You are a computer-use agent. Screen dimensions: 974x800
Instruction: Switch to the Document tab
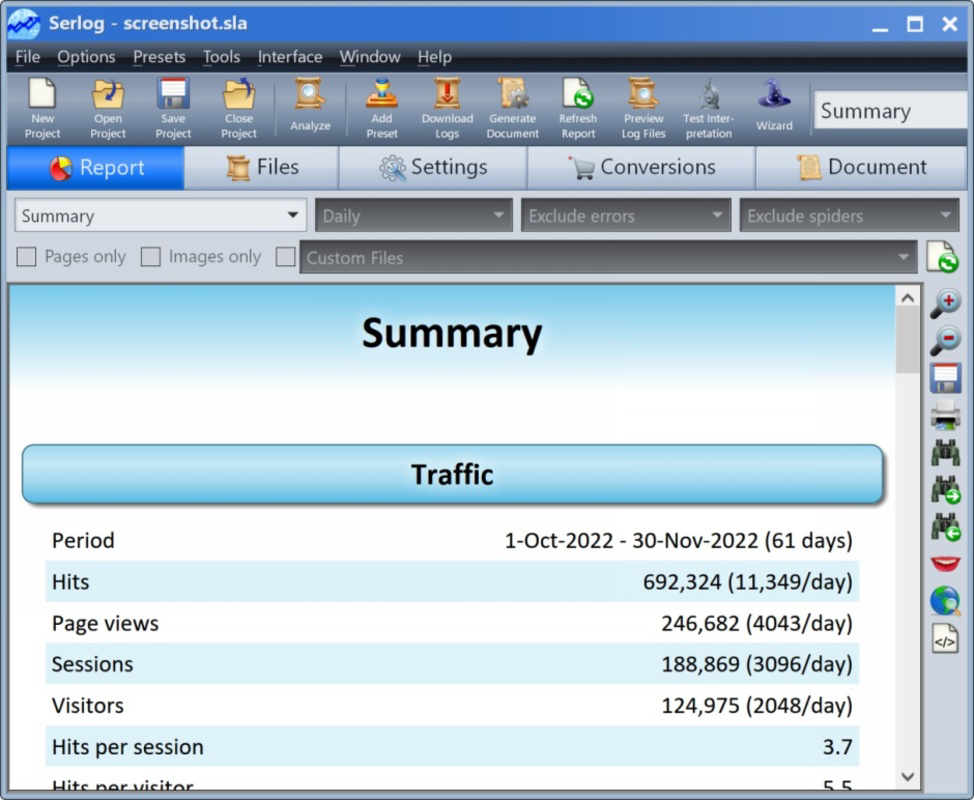(862, 168)
